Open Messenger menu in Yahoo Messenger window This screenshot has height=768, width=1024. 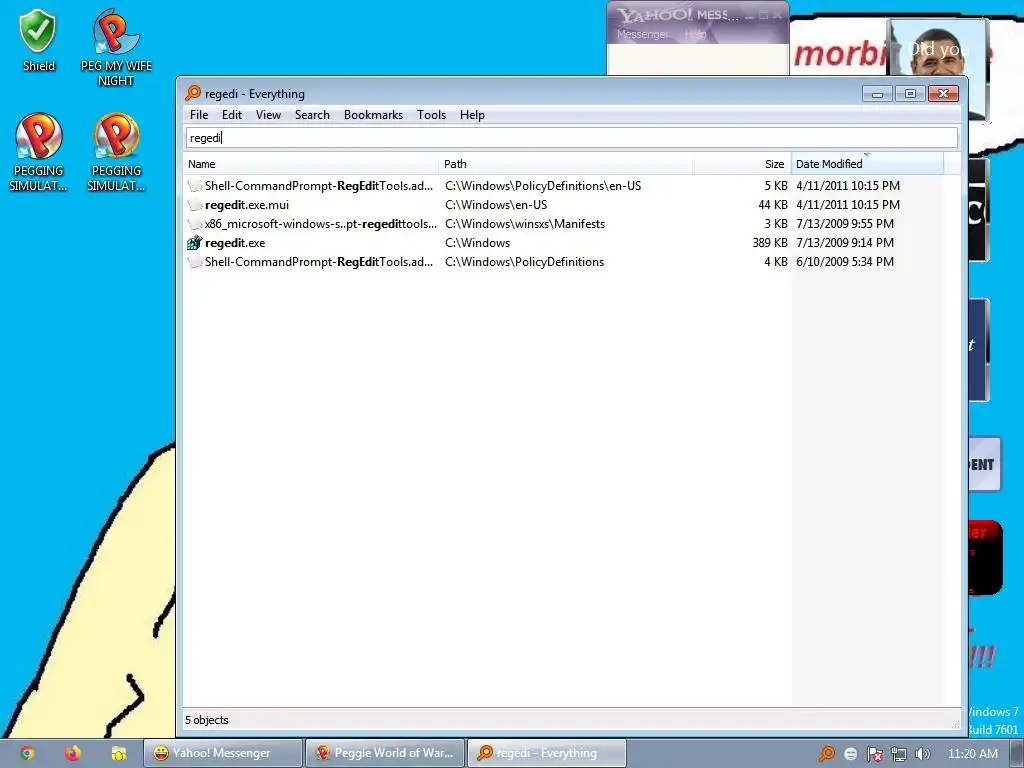pos(642,34)
